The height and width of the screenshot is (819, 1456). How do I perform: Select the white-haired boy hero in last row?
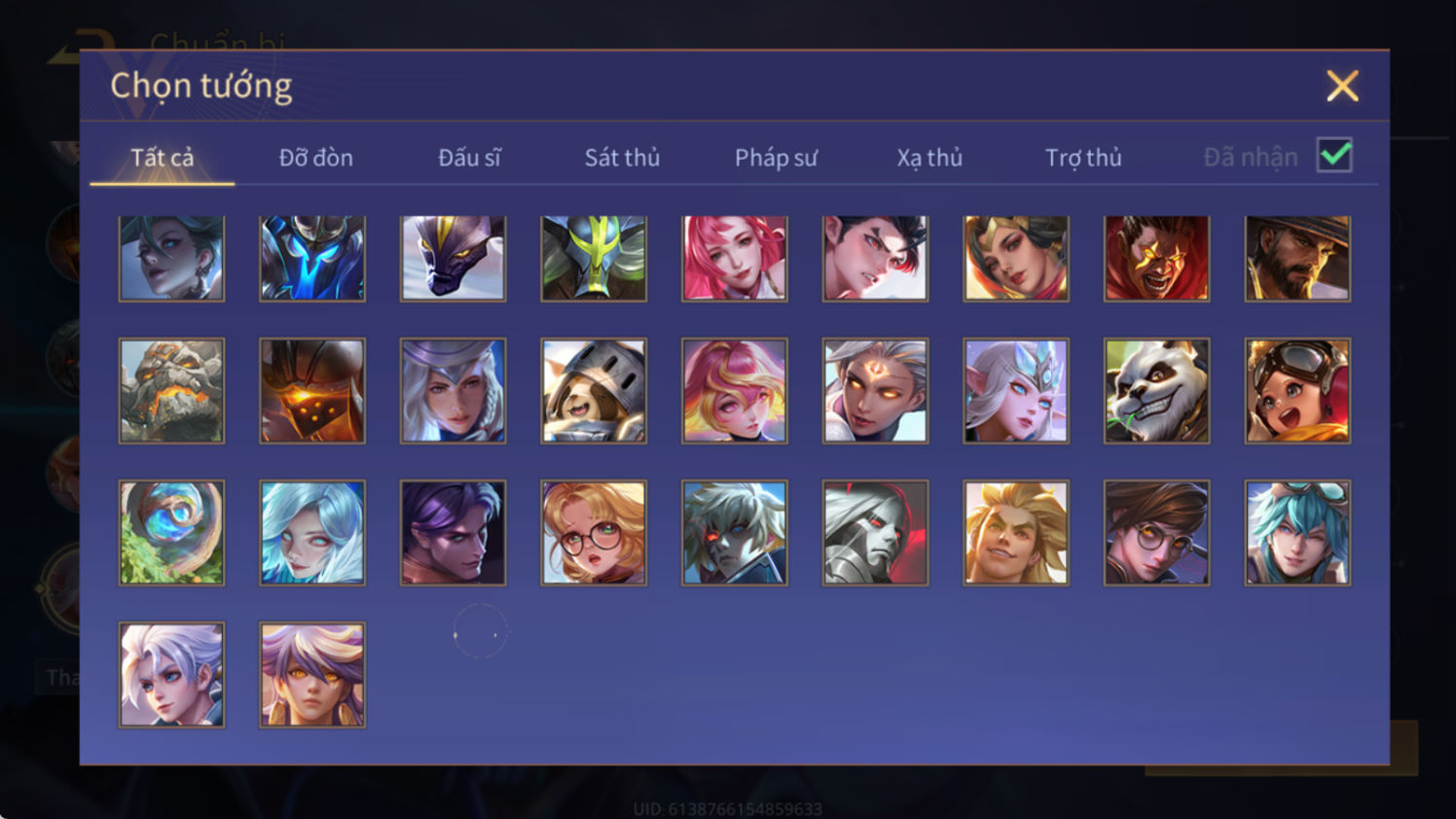pyautogui.click(x=171, y=675)
